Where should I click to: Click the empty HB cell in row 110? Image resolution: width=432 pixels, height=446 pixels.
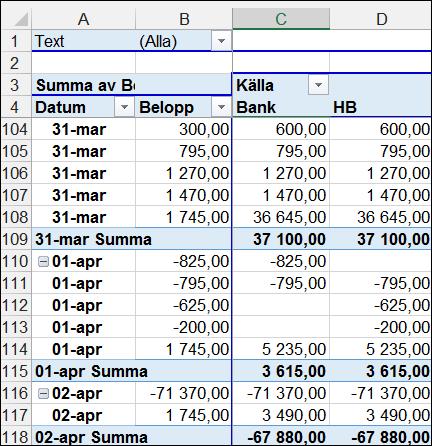[380, 261]
